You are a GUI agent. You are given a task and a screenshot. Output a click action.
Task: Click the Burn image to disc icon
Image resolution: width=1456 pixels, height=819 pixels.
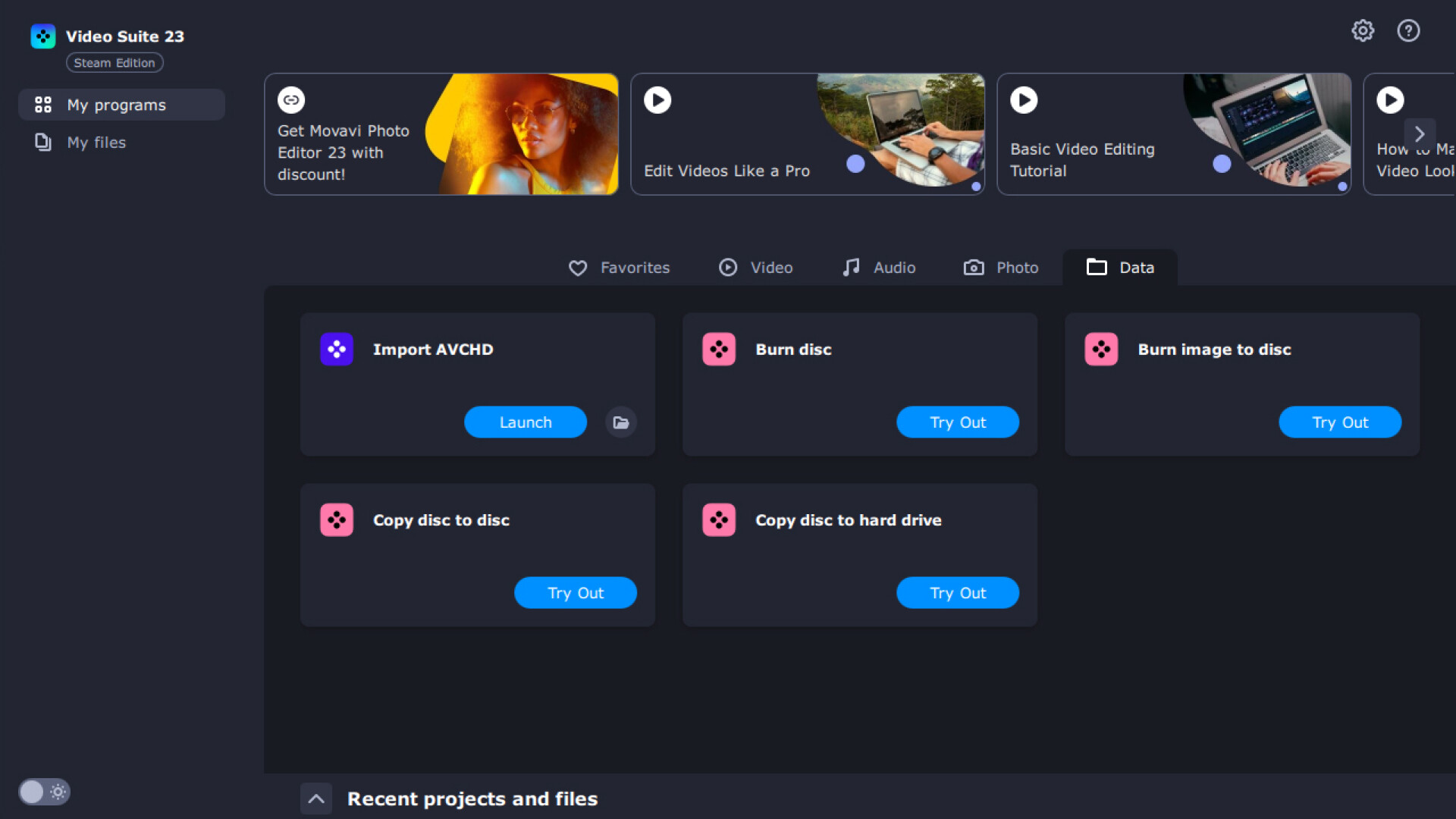[x=1102, y=349]
